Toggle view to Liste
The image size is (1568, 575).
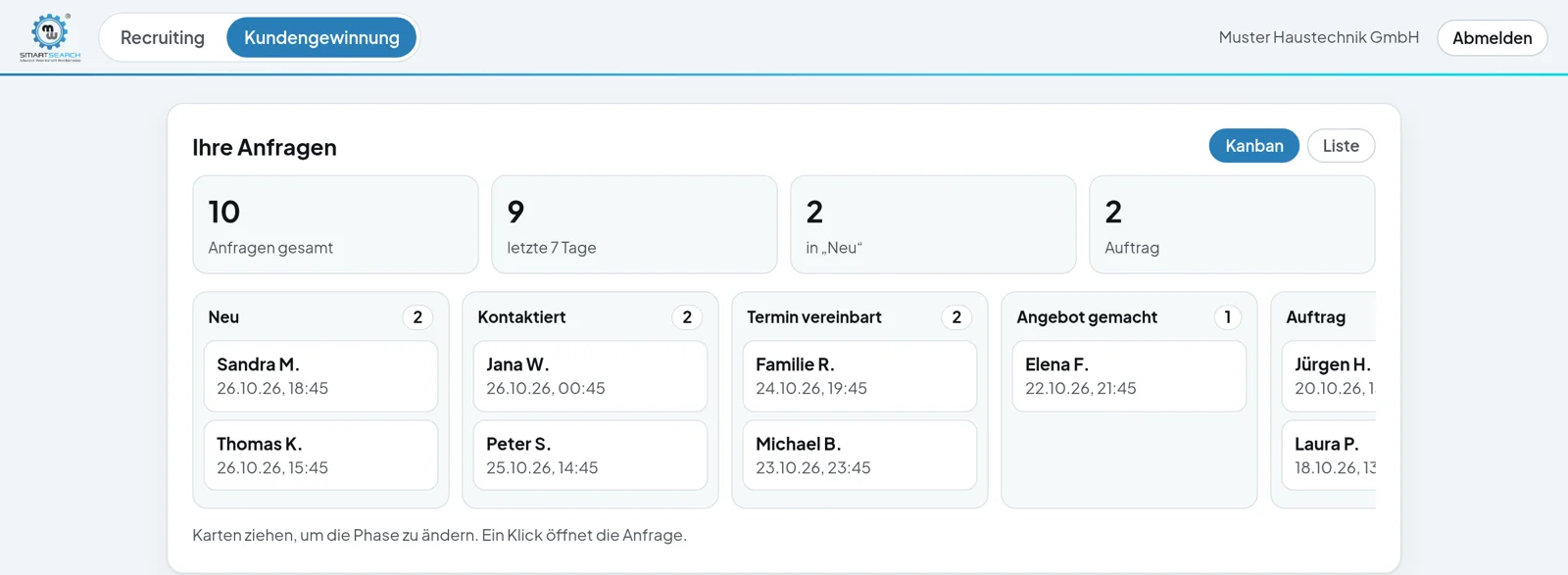pos(1341,145)
